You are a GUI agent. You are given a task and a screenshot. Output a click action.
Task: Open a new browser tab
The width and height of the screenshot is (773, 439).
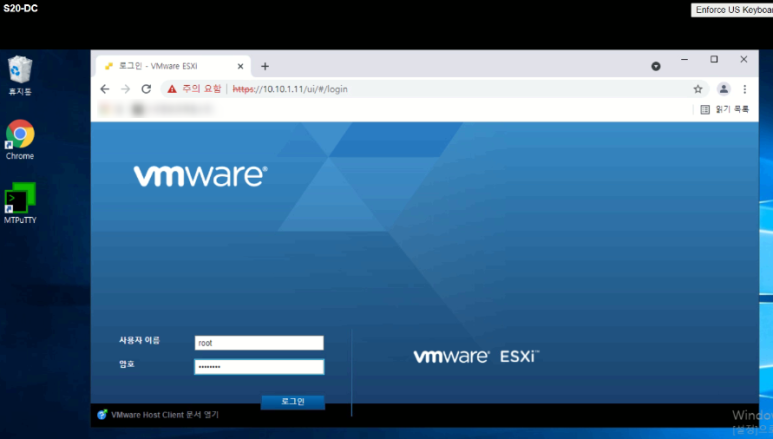pyautogui.click(x=265, y=66)
